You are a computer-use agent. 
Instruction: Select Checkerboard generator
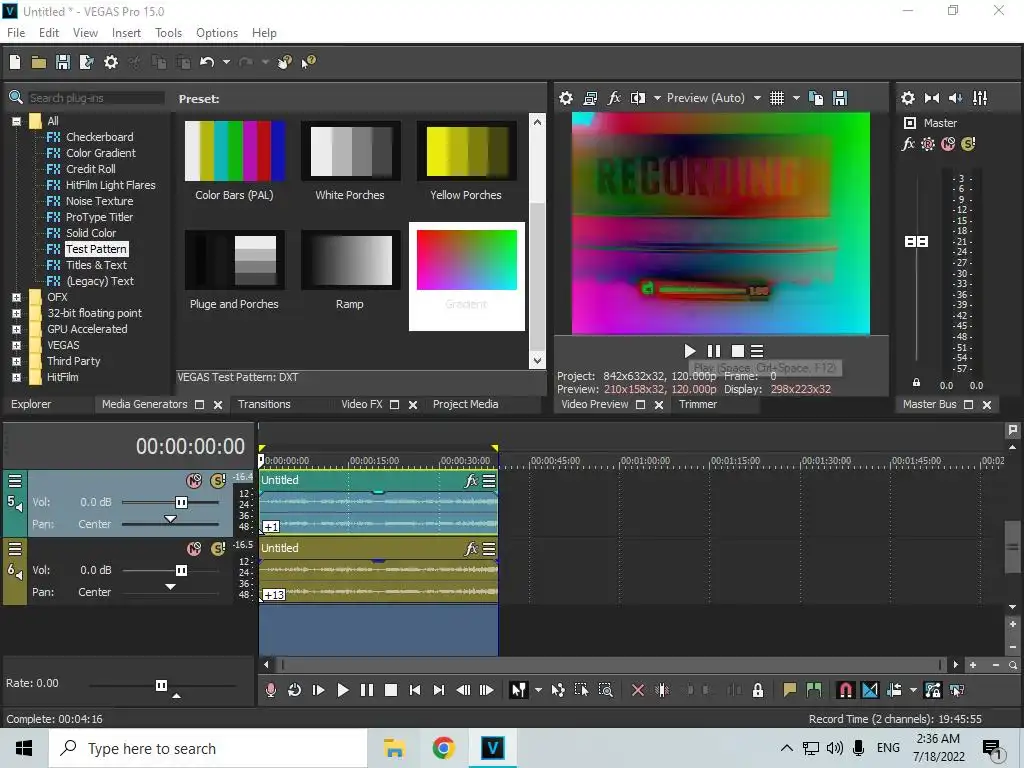[99, 137]
